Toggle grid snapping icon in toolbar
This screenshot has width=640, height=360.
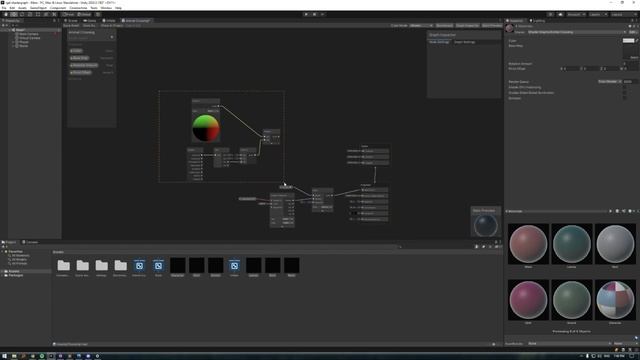98,14
